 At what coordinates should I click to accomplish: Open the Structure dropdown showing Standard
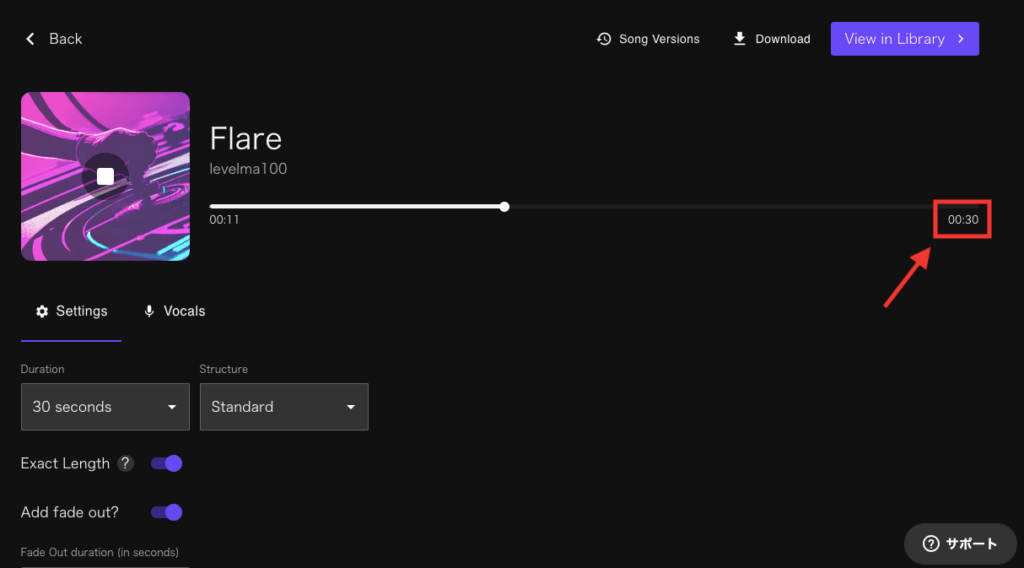(x=284, y=407)
